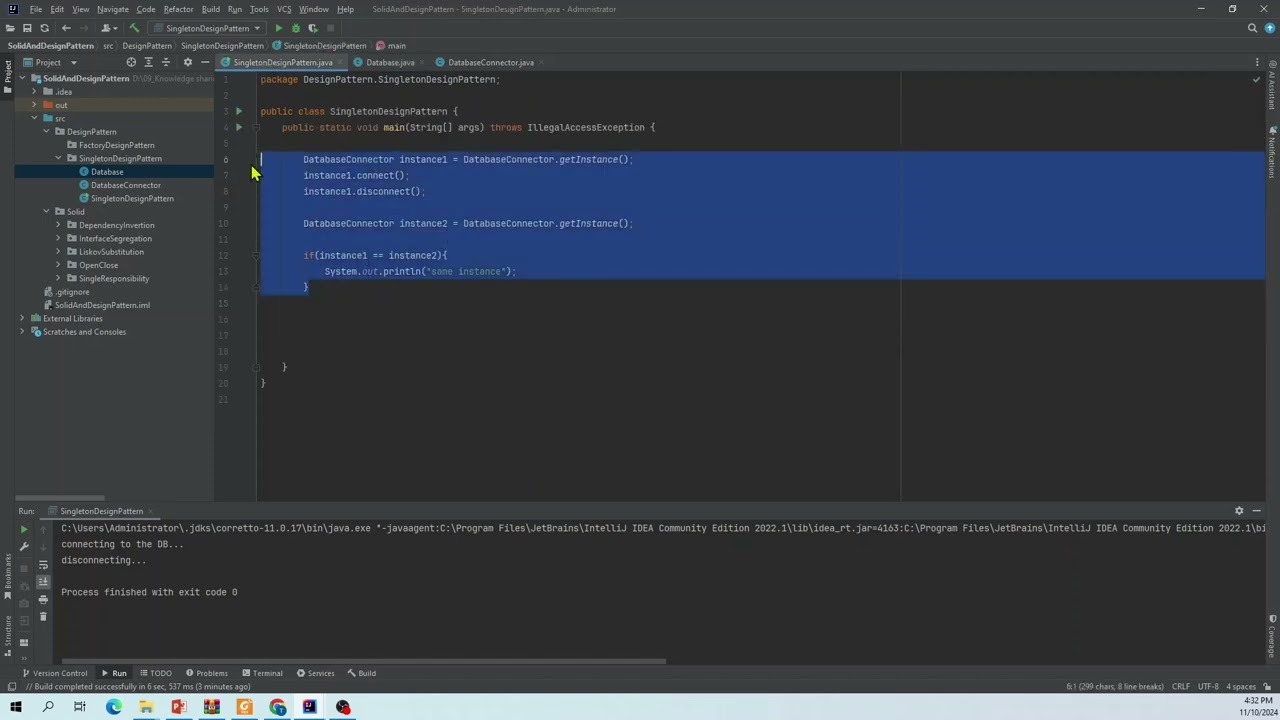This screenshot has height=720, width=1280.
Task: Open the Version Control tool window
Action: click(55, 673)
